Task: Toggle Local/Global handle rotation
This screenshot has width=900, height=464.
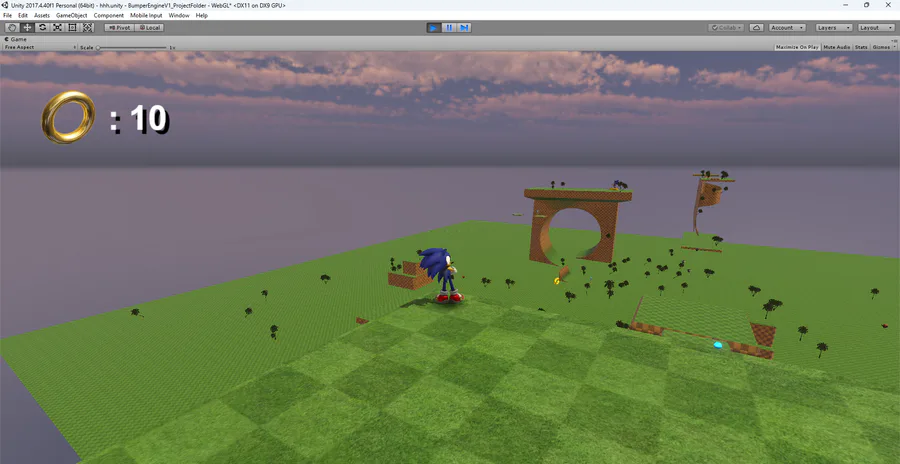Action: point(149,28)
